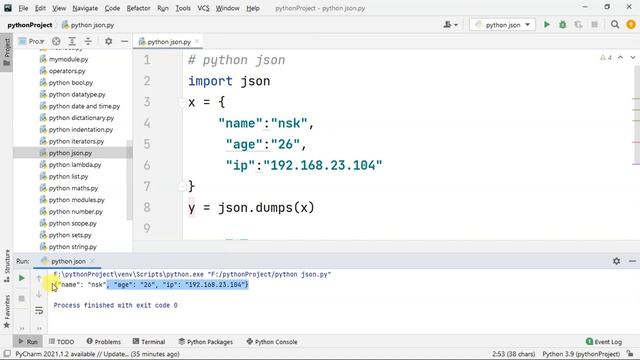Image resolution: width=640 pixels, height=360 pixels.
Task: Open the Tools menu
Action: tap(183, 8)
